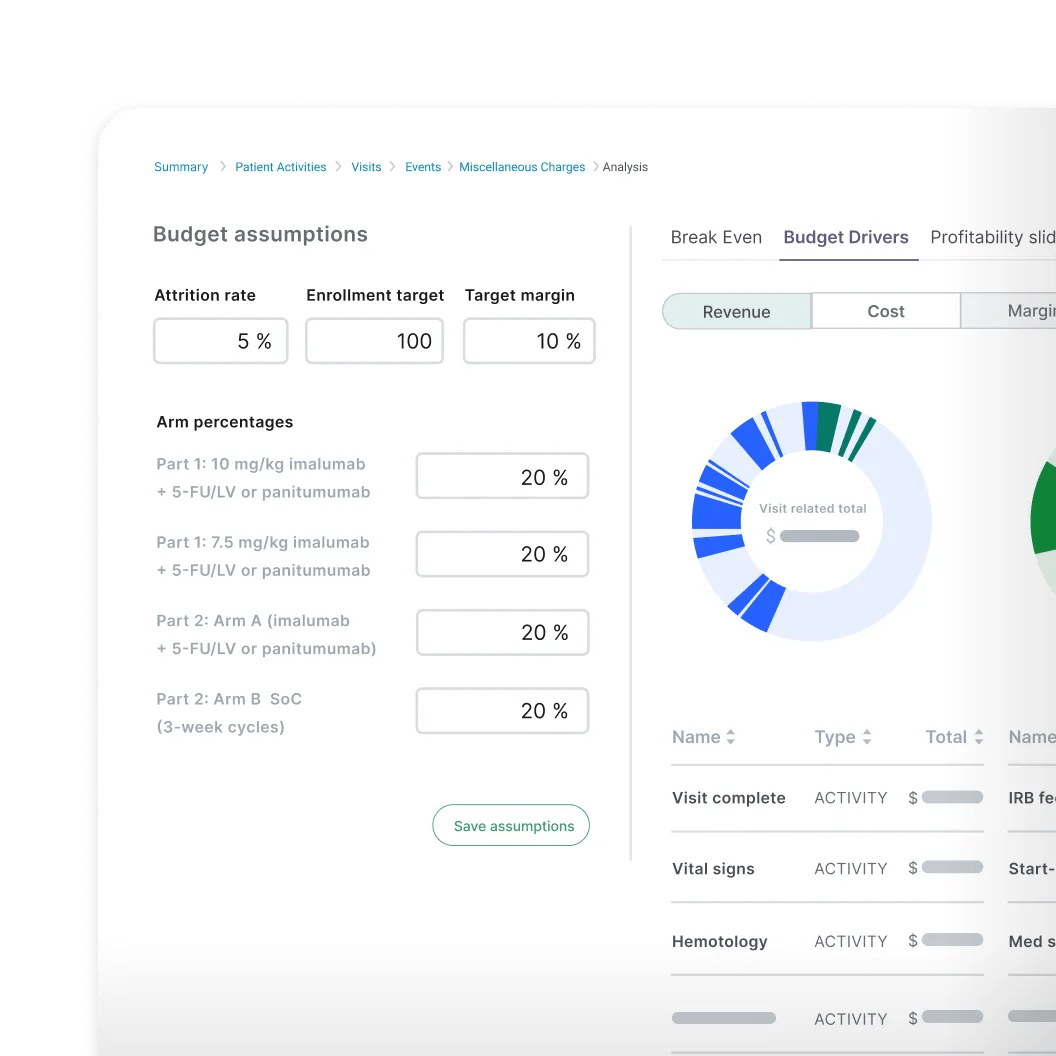This screenshot has height=1056, width=1056.
Task: Go to Visits breadcrumb link
Action: pos(366,167)
